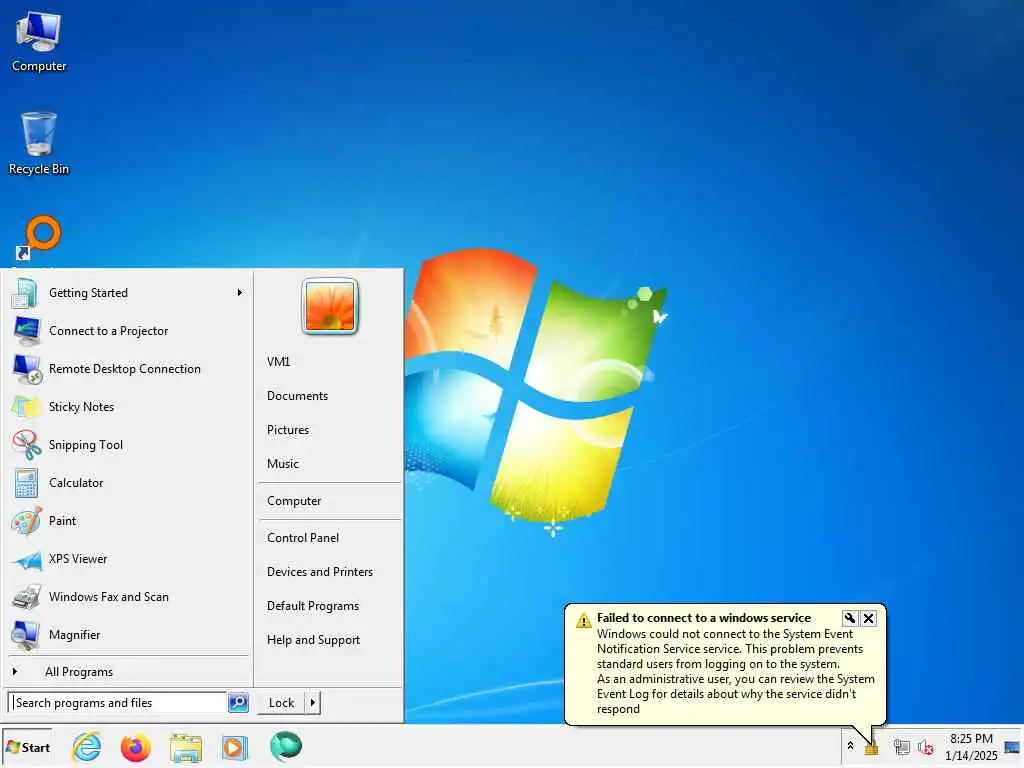
Task: Click the network tray icon
Action: coord(901,747)
